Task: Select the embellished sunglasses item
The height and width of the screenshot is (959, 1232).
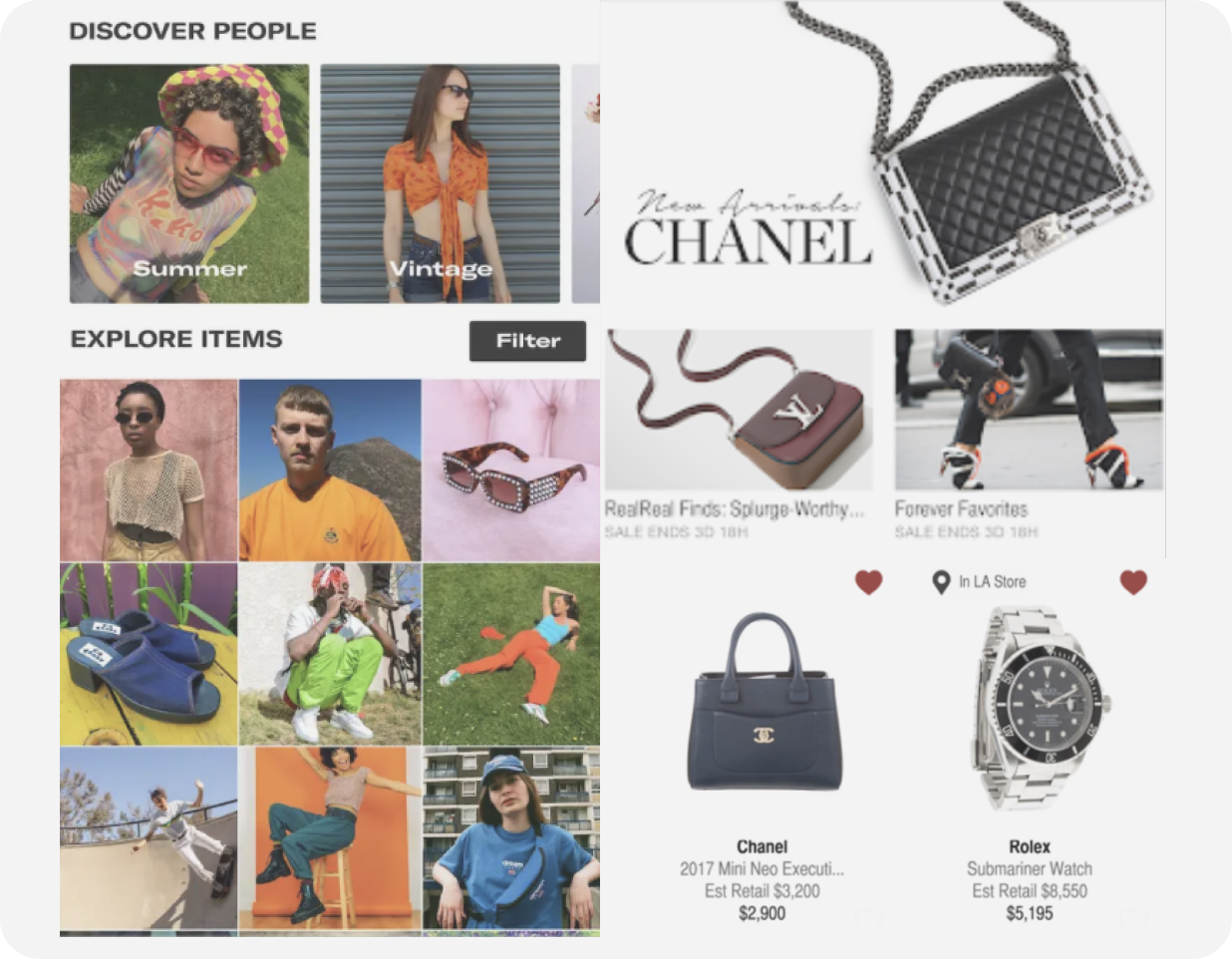Action: 511,470
